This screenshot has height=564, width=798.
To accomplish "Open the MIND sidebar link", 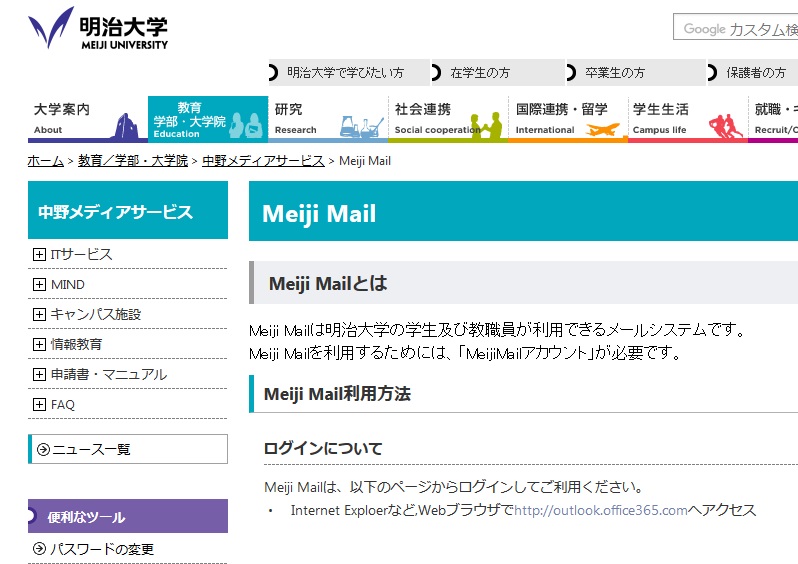I will [68, 284].
